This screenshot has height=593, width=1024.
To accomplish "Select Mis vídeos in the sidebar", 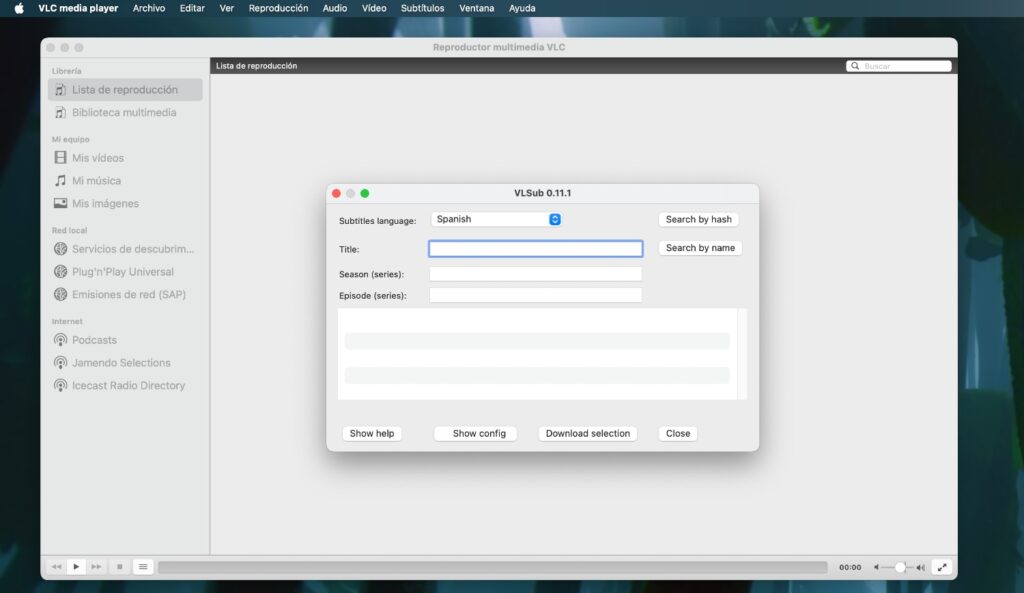I will (96, 157).
